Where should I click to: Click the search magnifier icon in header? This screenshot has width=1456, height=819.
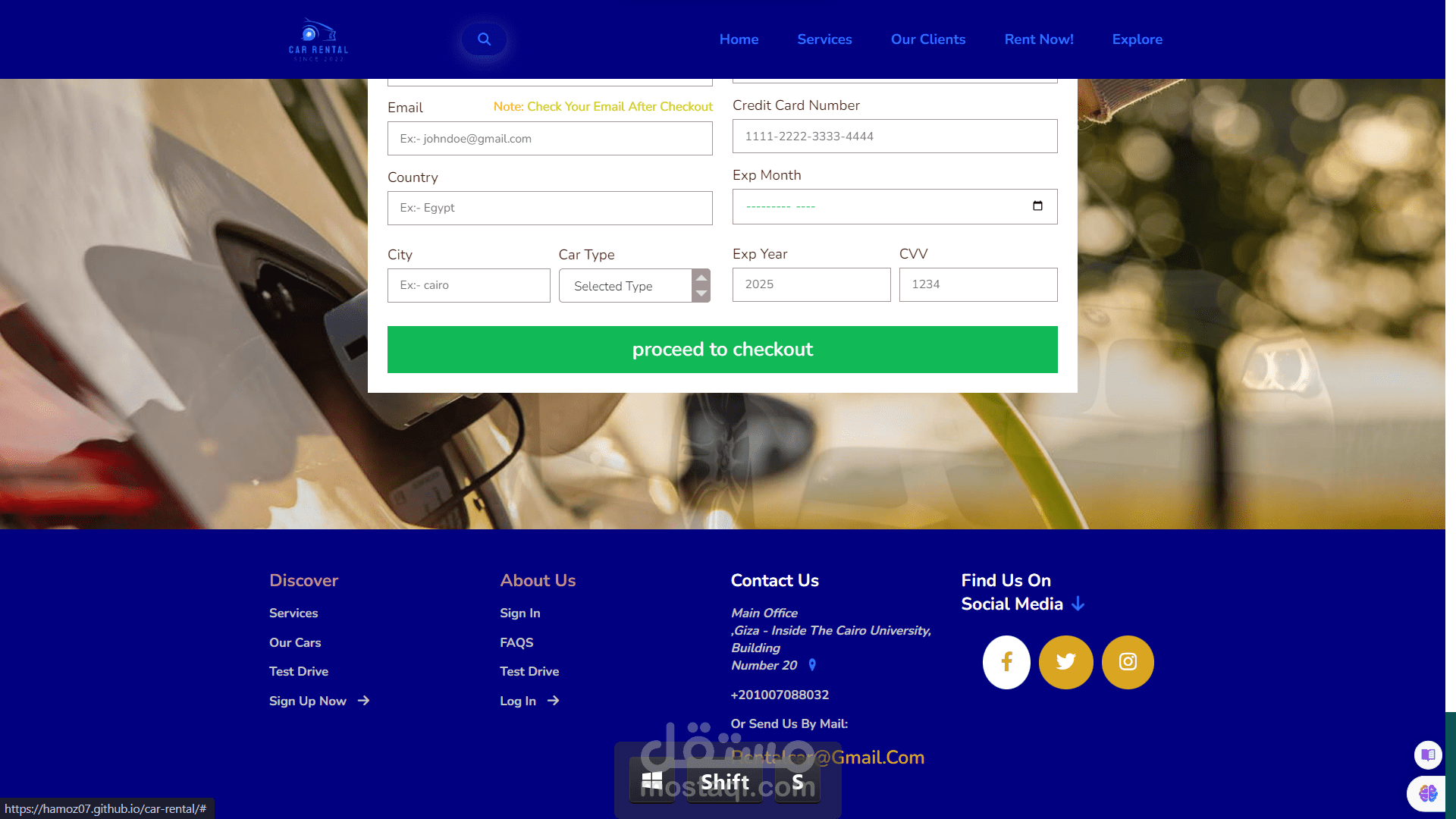[484, 39]
